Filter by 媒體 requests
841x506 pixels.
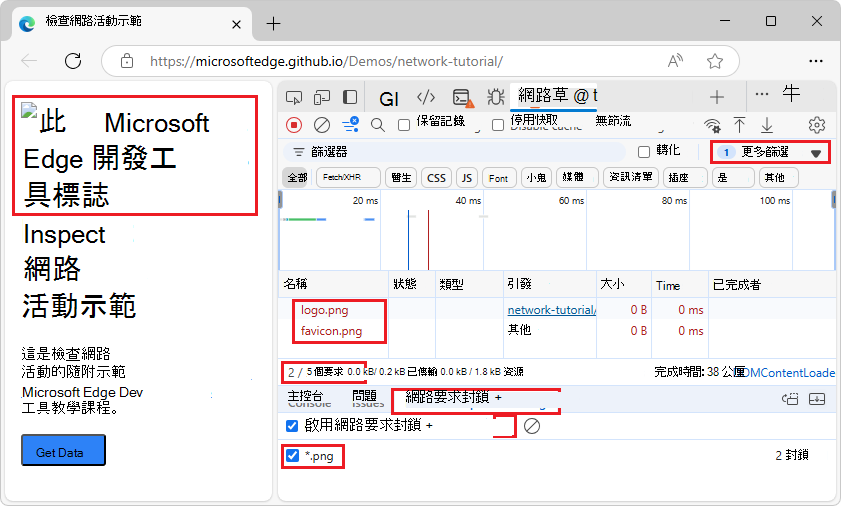coord(577,178)
